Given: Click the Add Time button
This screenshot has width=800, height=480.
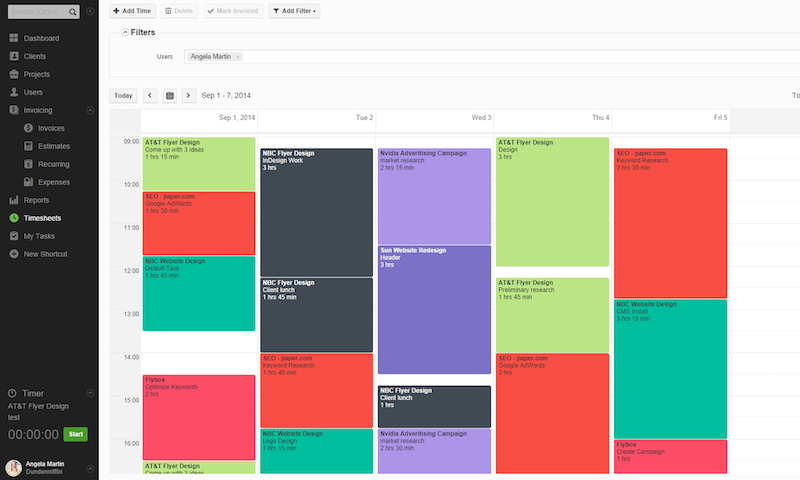Looking at the screenshot, I should tap(132, 11).
